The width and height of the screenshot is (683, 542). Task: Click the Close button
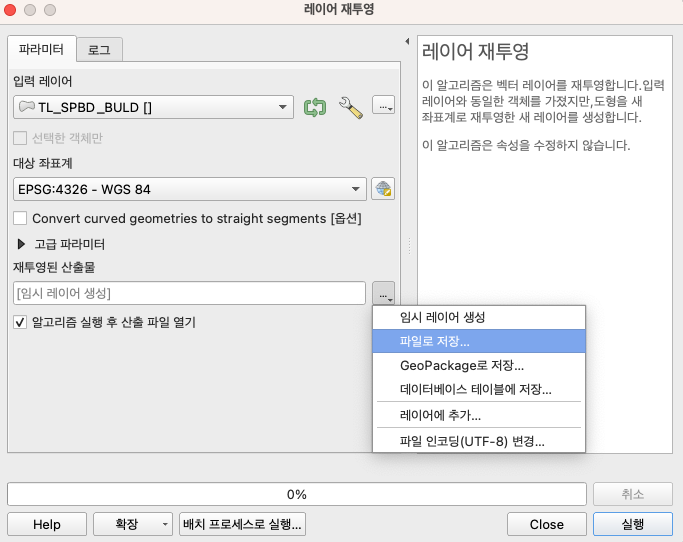[547, 524]
